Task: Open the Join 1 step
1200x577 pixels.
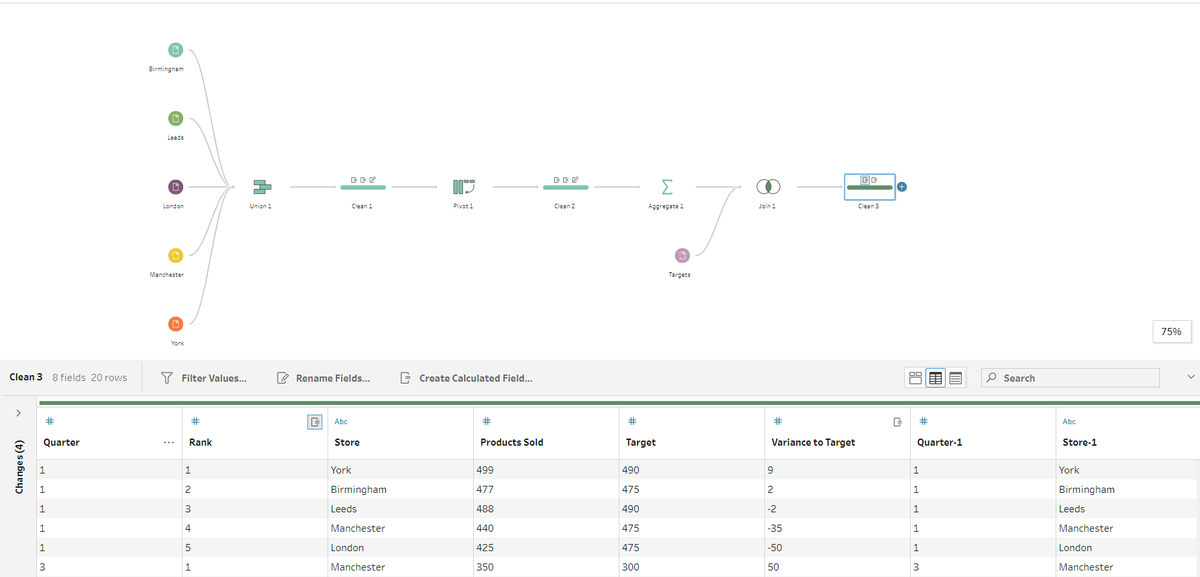Action: (767, 187)
